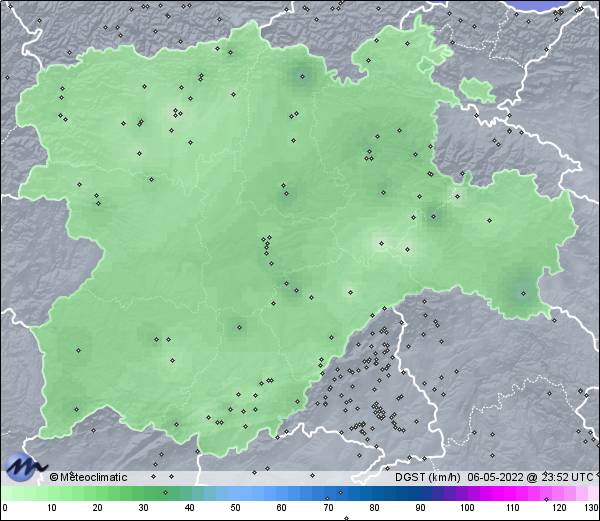Click the 23:52 UTC timestamp

tap(567, 477)
